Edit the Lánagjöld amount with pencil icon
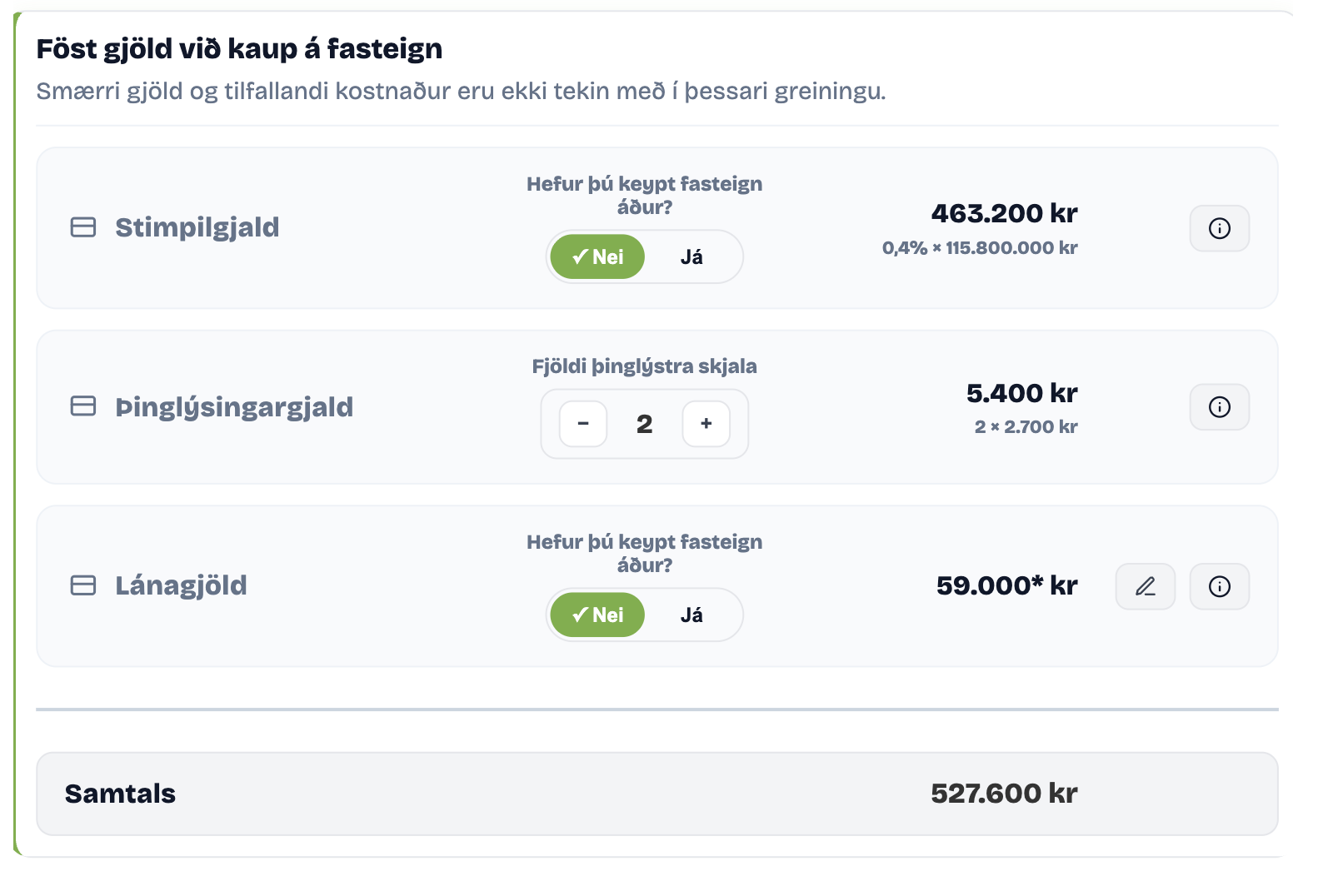 click(x=1146, y=586)
